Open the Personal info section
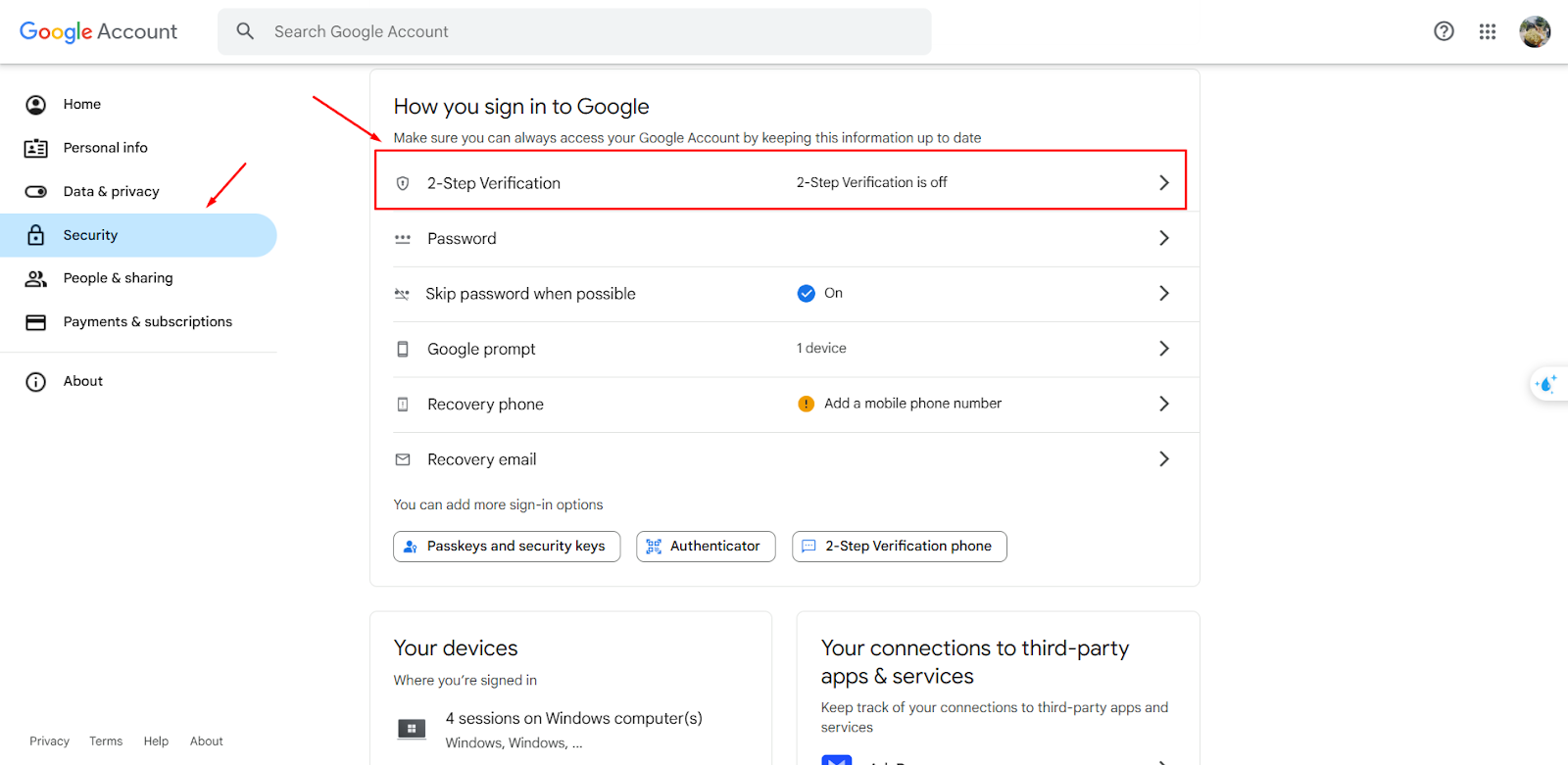 [x=138, y=148]
